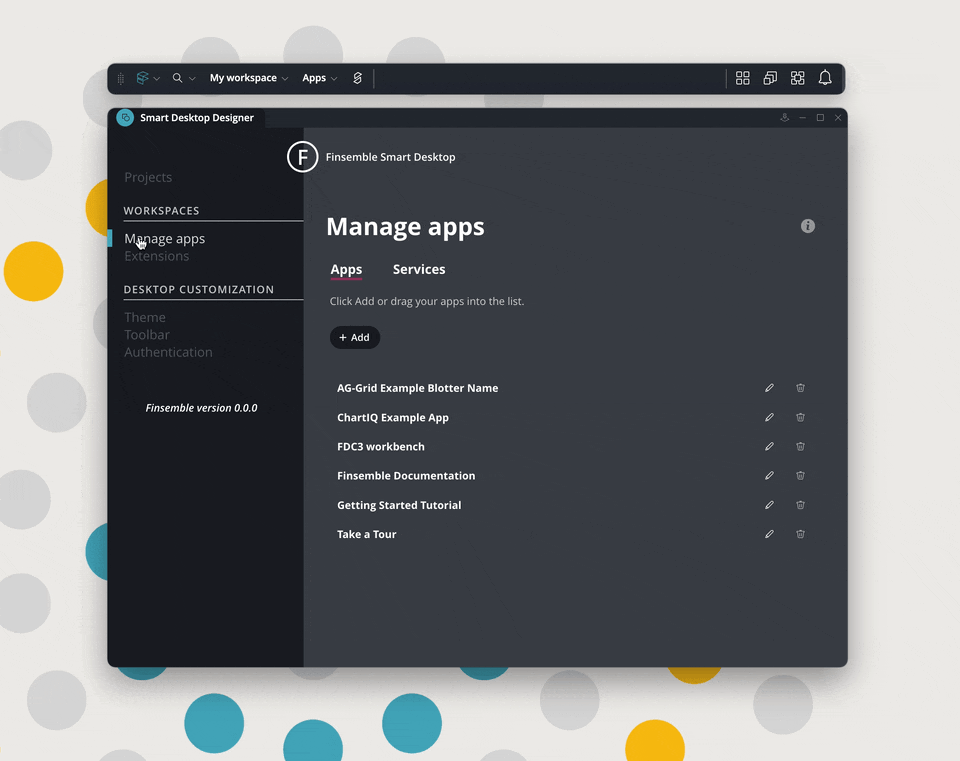Close the Smart Desktop Designer window

[838, 118]
